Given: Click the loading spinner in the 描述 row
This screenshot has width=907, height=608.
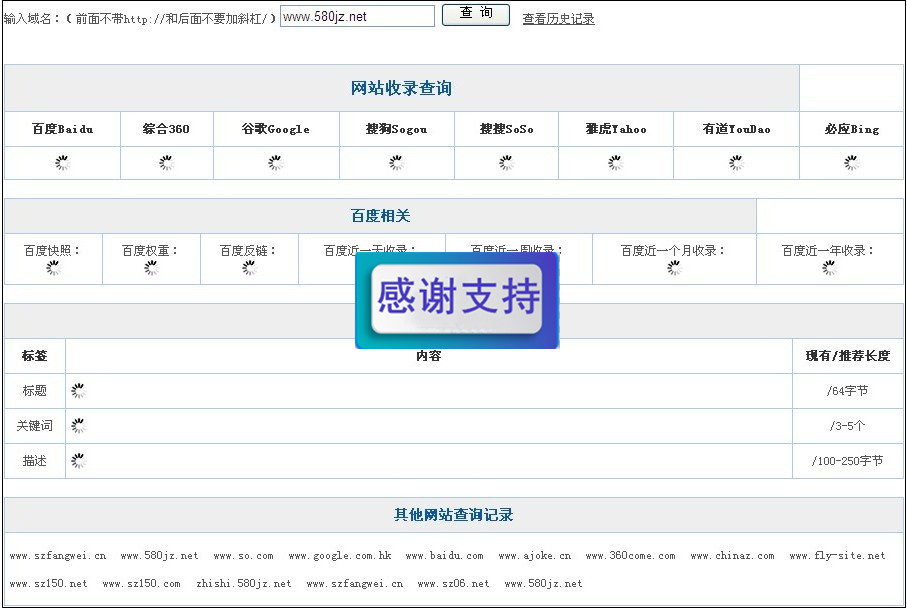Looking at the screenshot, I should click(78, 461).
